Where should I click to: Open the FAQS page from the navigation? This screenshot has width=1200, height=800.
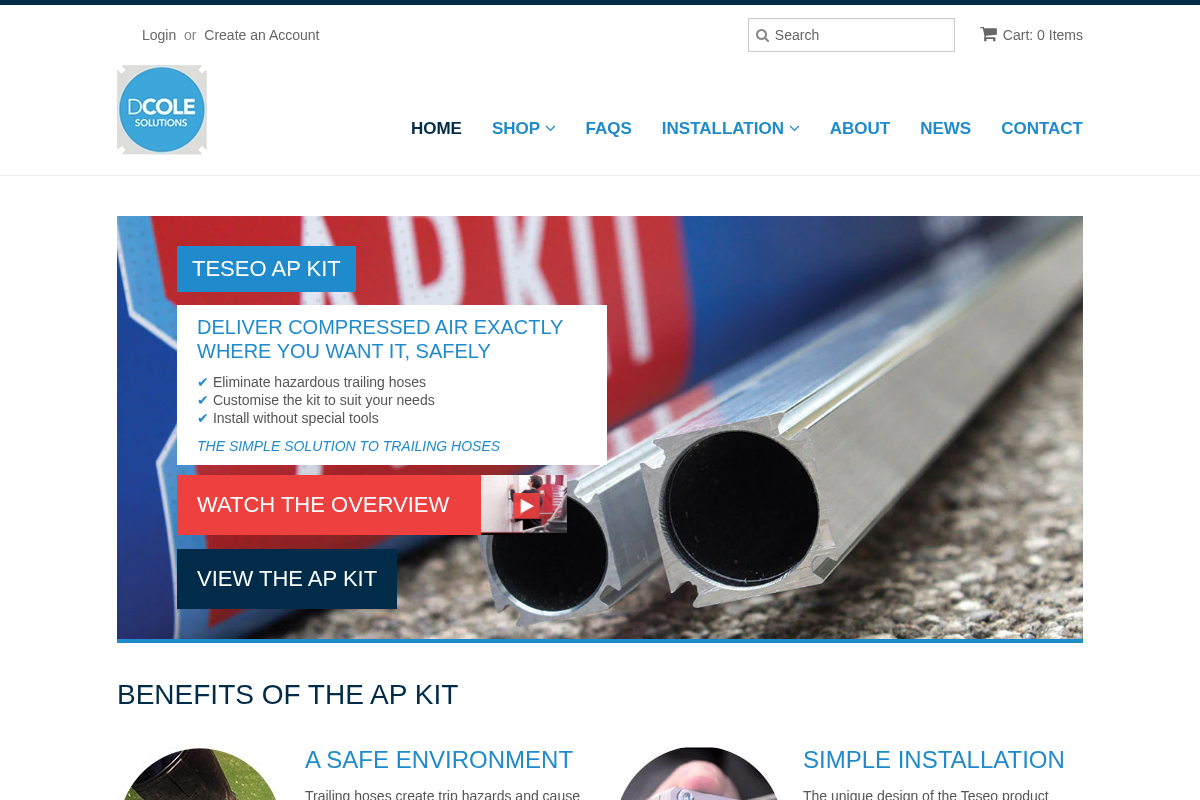(608, 128)
